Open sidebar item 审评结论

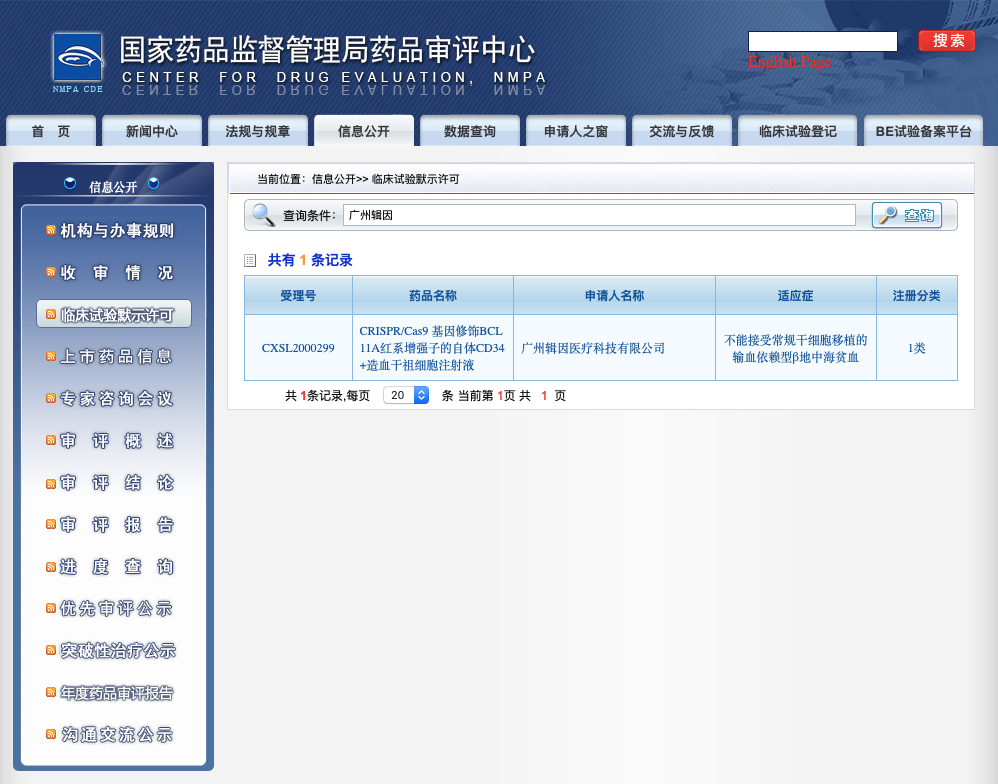[x=117, y=483]
